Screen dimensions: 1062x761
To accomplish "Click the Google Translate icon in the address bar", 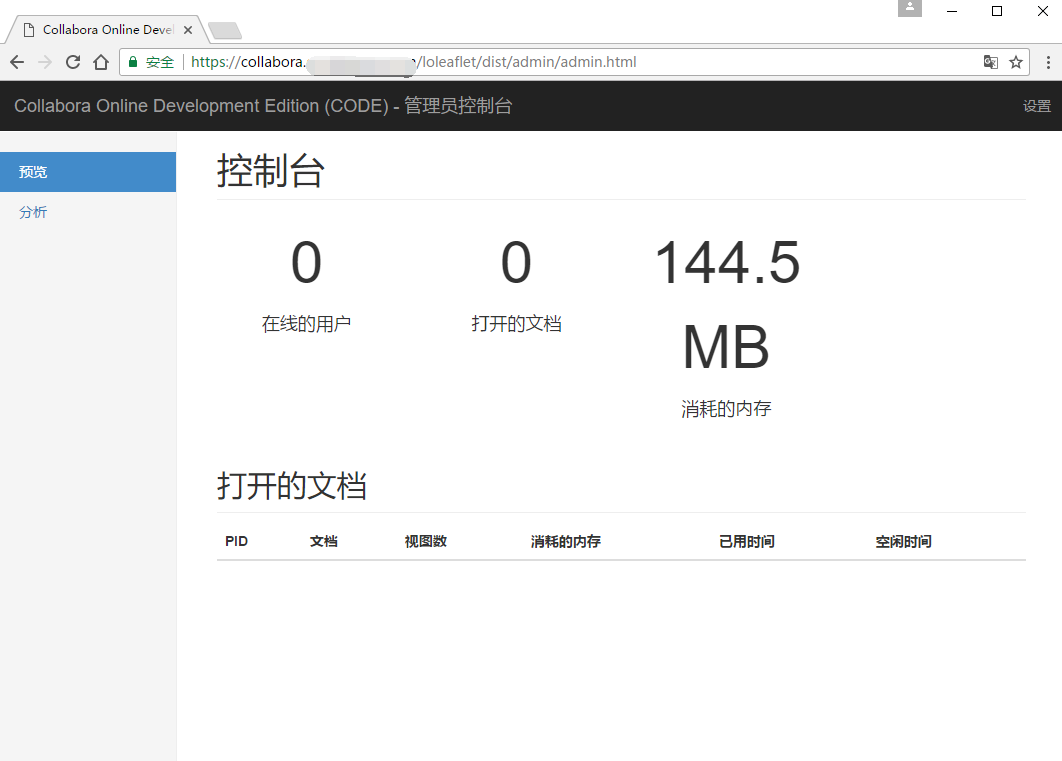I will pyautogui.click(x=990, y=61).
